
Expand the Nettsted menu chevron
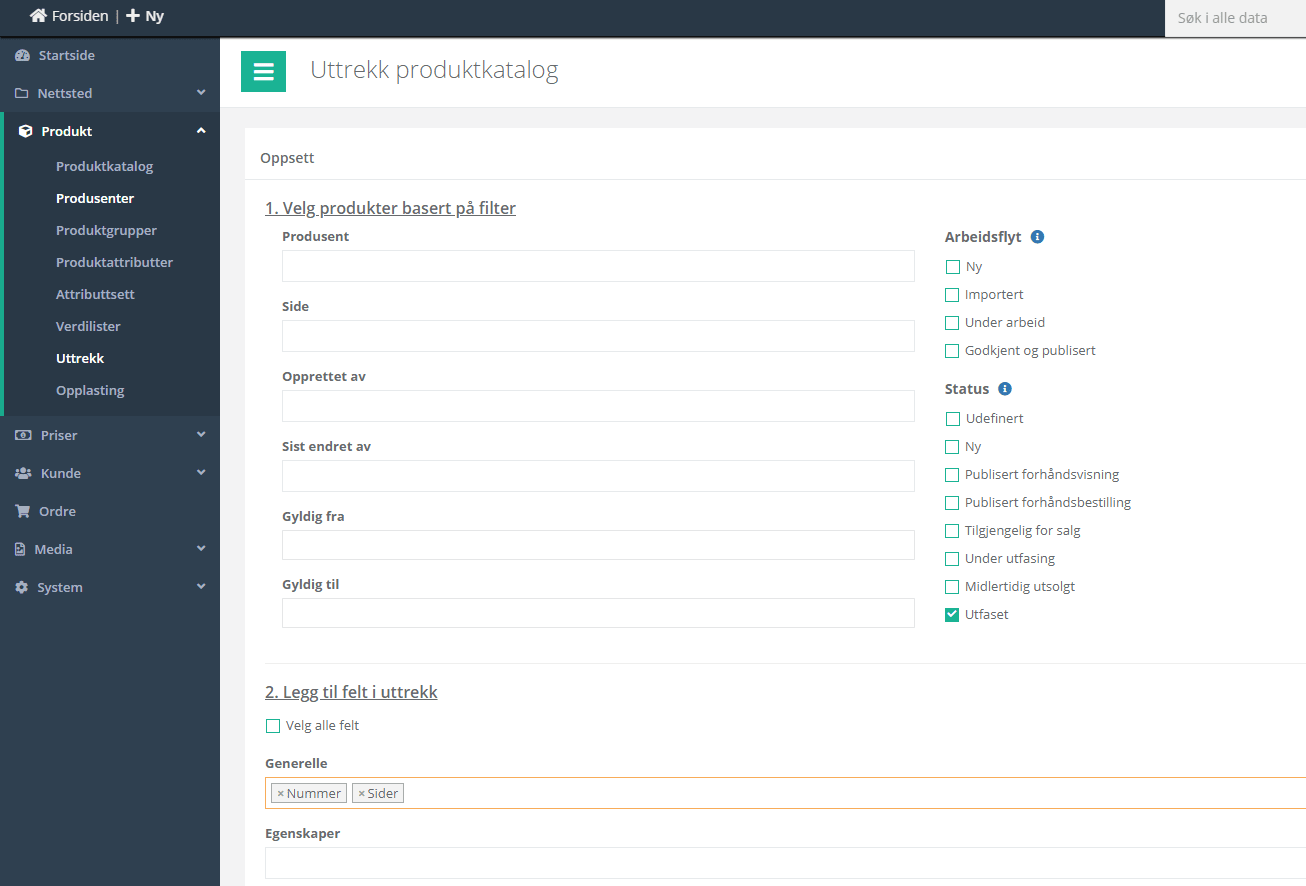point(201,93)
